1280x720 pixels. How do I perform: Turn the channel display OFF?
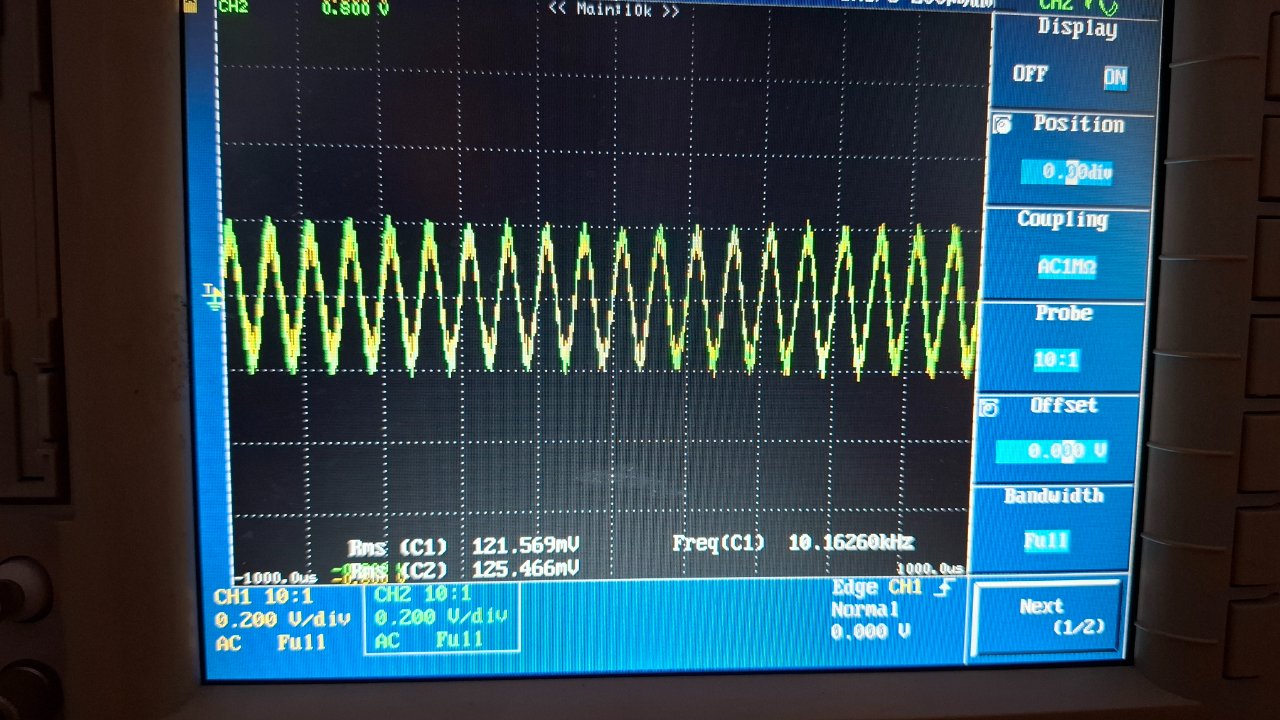(1029, 75)
